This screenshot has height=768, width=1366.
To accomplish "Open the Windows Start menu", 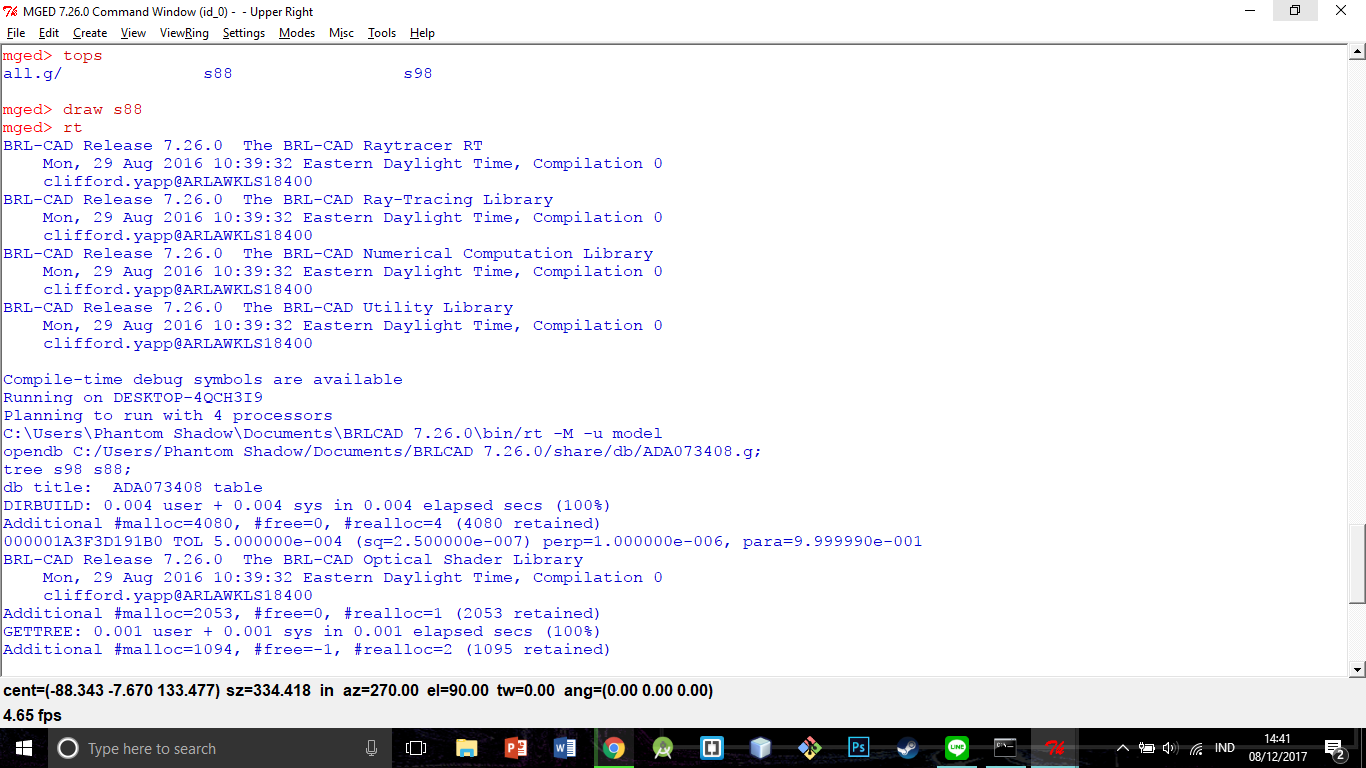I will point(24,748).
